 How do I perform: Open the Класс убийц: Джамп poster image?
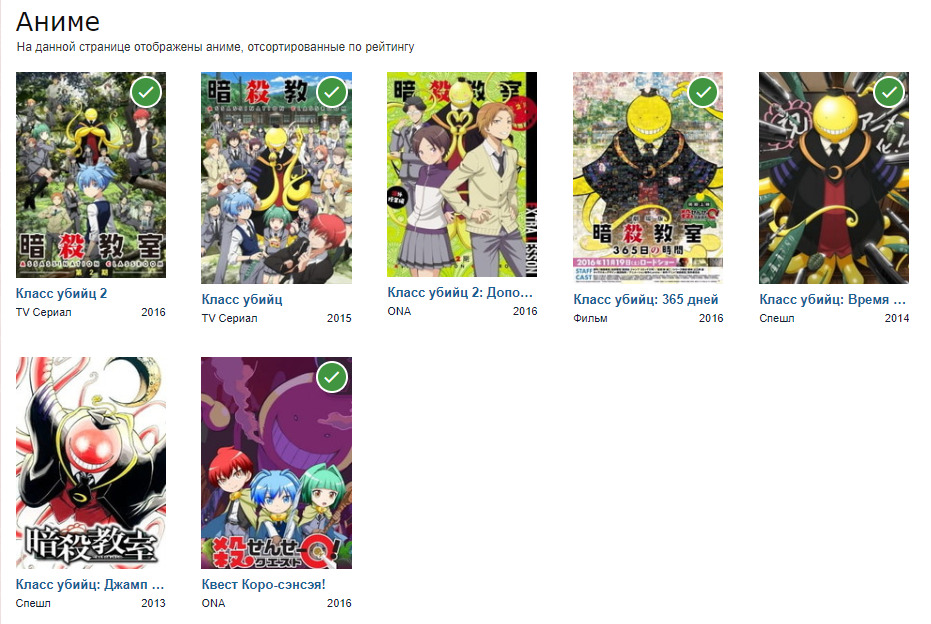[x=91, y=463]
